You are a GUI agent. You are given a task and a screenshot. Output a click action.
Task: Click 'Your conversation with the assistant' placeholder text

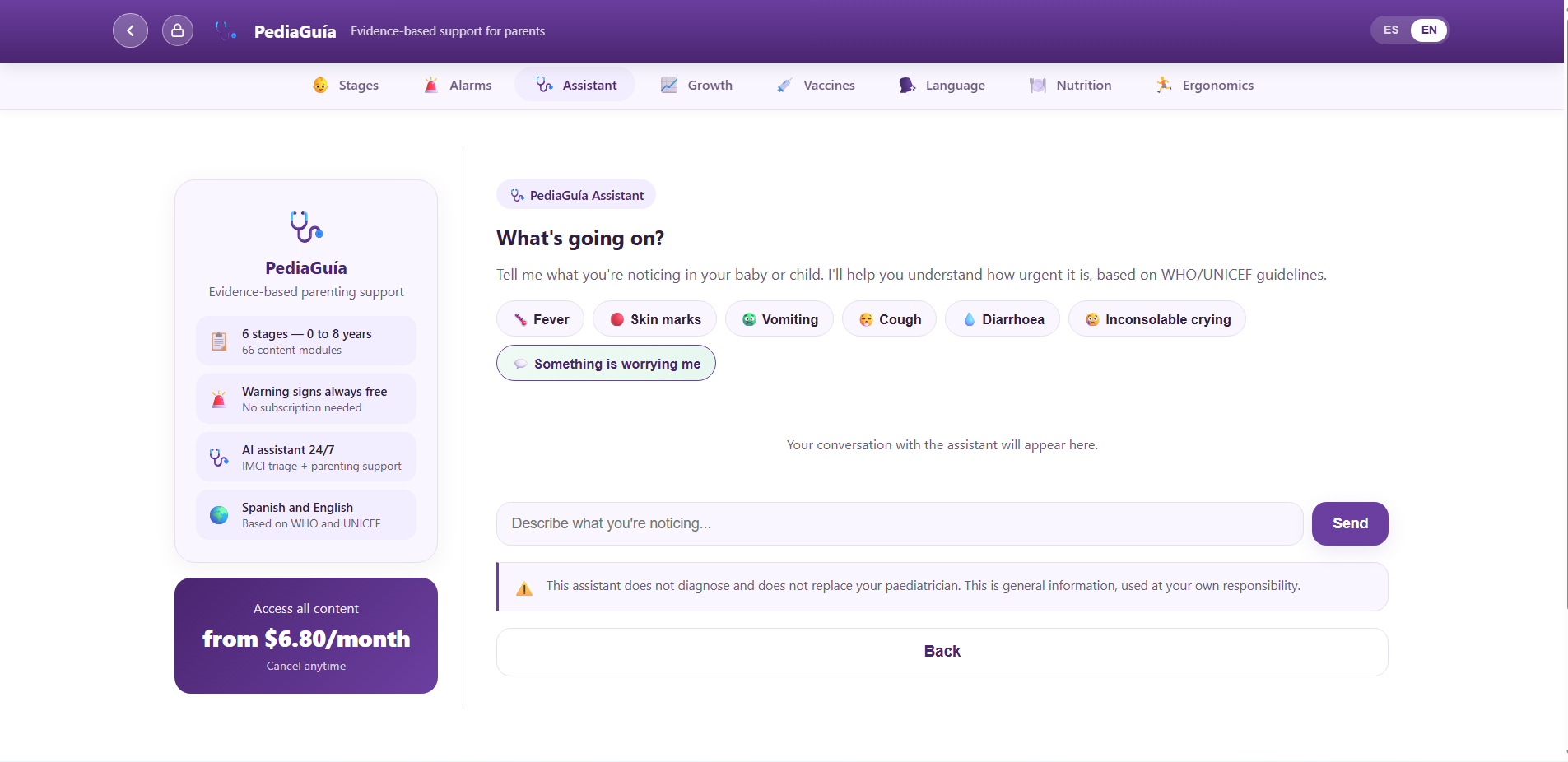pyautogui.click(x=942, y=445)
